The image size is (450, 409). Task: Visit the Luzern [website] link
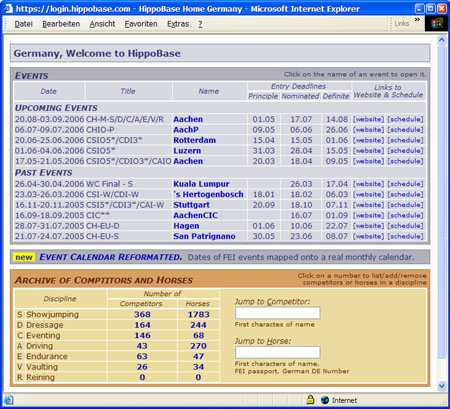(368, 151)
